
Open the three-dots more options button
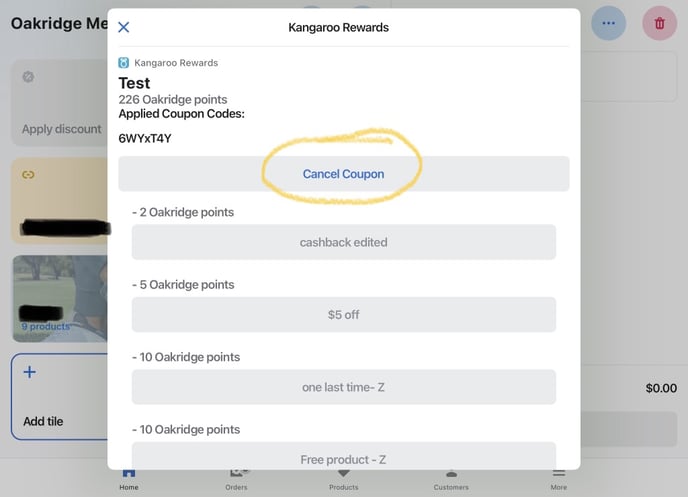click(x=609, y=23)
